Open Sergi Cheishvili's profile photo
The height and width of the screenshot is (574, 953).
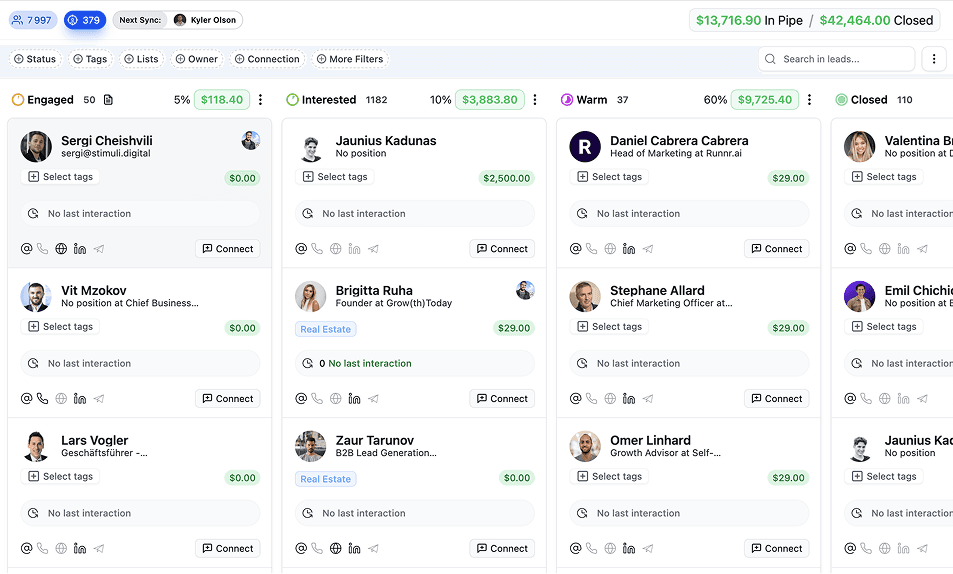pyautogui.click(x=36, y=147)
